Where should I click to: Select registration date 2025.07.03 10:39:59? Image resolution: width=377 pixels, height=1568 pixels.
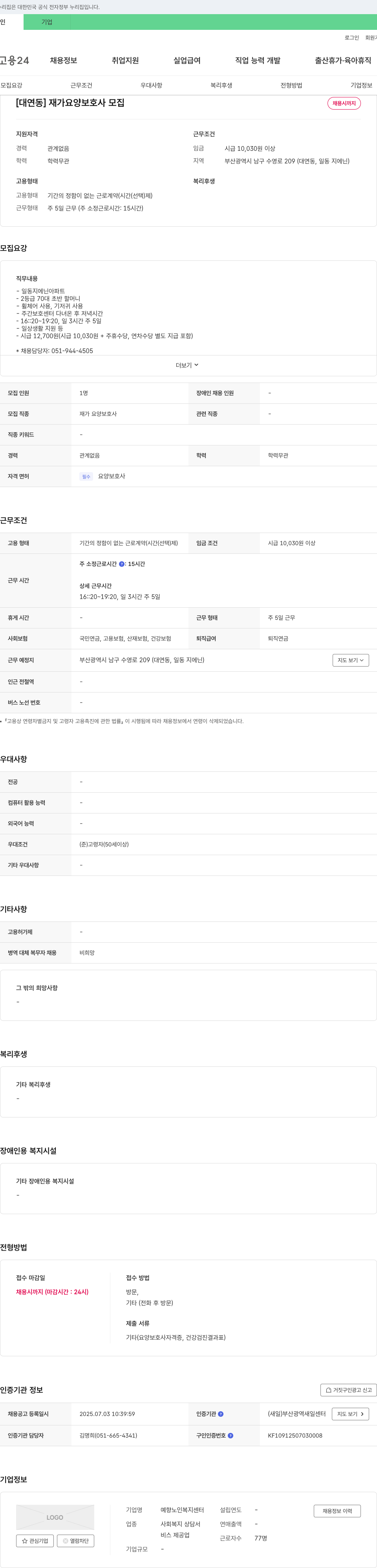click(x=107, y=1414)
